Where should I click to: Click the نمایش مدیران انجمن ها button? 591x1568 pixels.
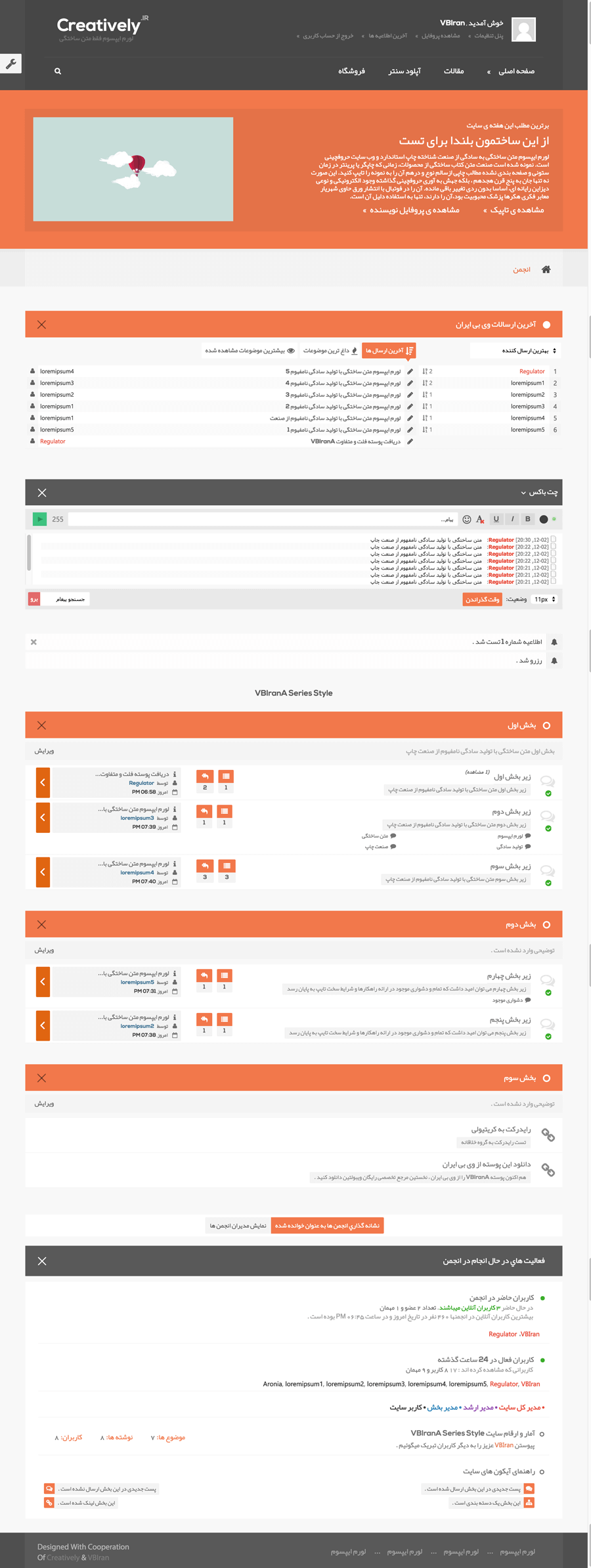(x=238, y=1226)
